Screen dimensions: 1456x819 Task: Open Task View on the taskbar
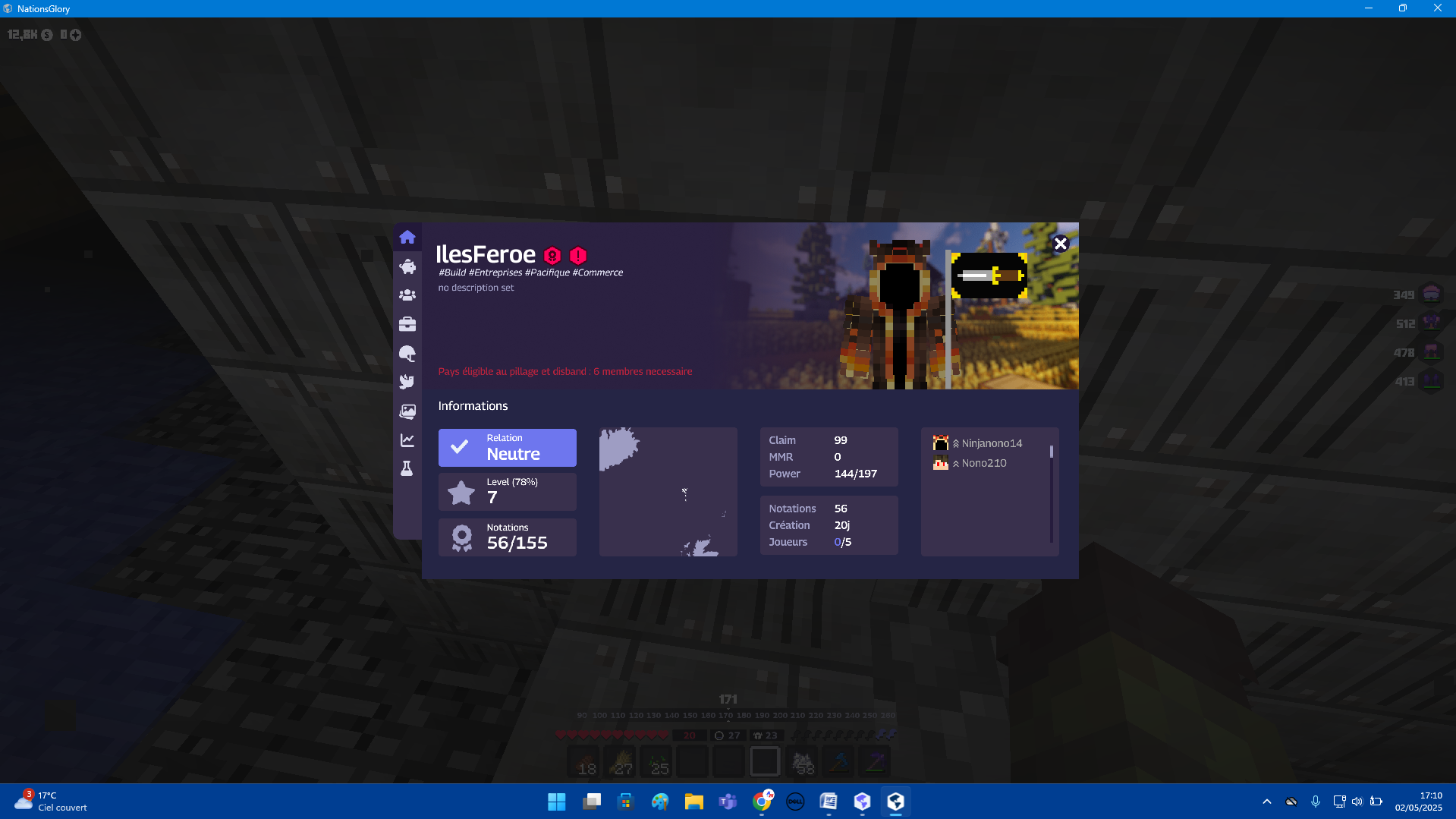(592, 802)
